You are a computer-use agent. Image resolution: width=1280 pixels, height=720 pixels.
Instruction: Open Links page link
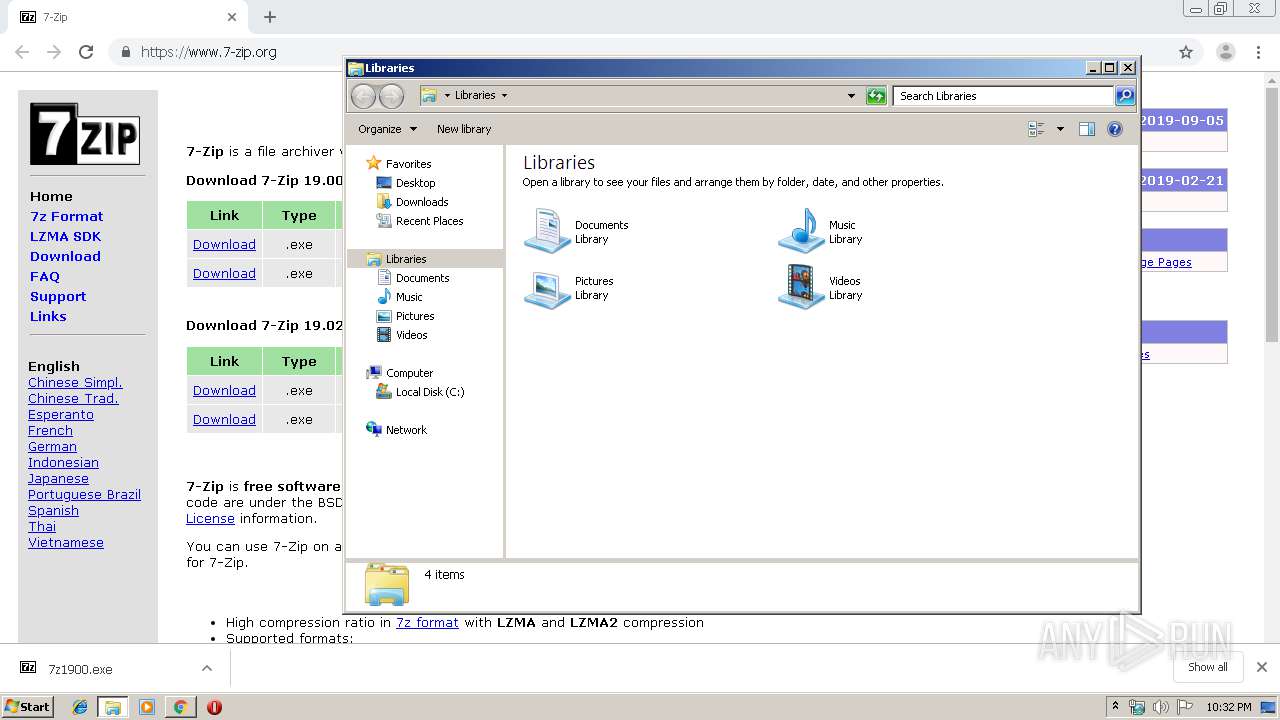(x=48, y=316)
